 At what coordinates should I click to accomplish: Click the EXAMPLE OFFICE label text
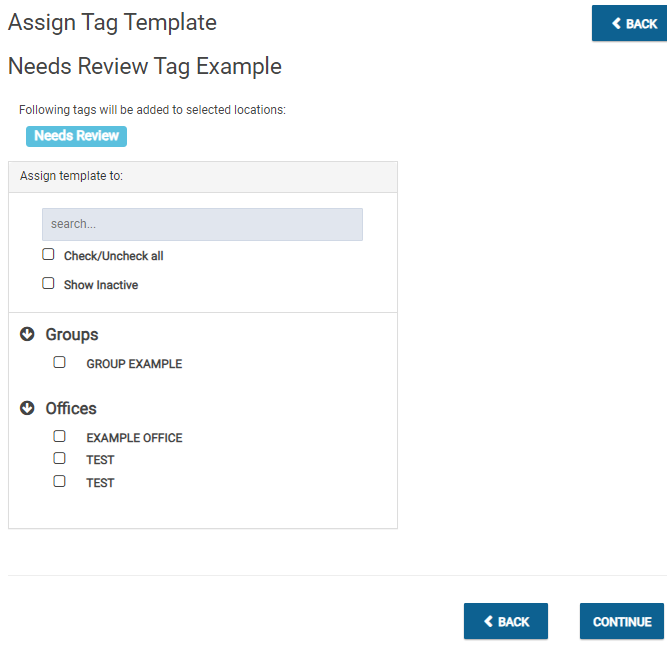[x=134, y=438]
